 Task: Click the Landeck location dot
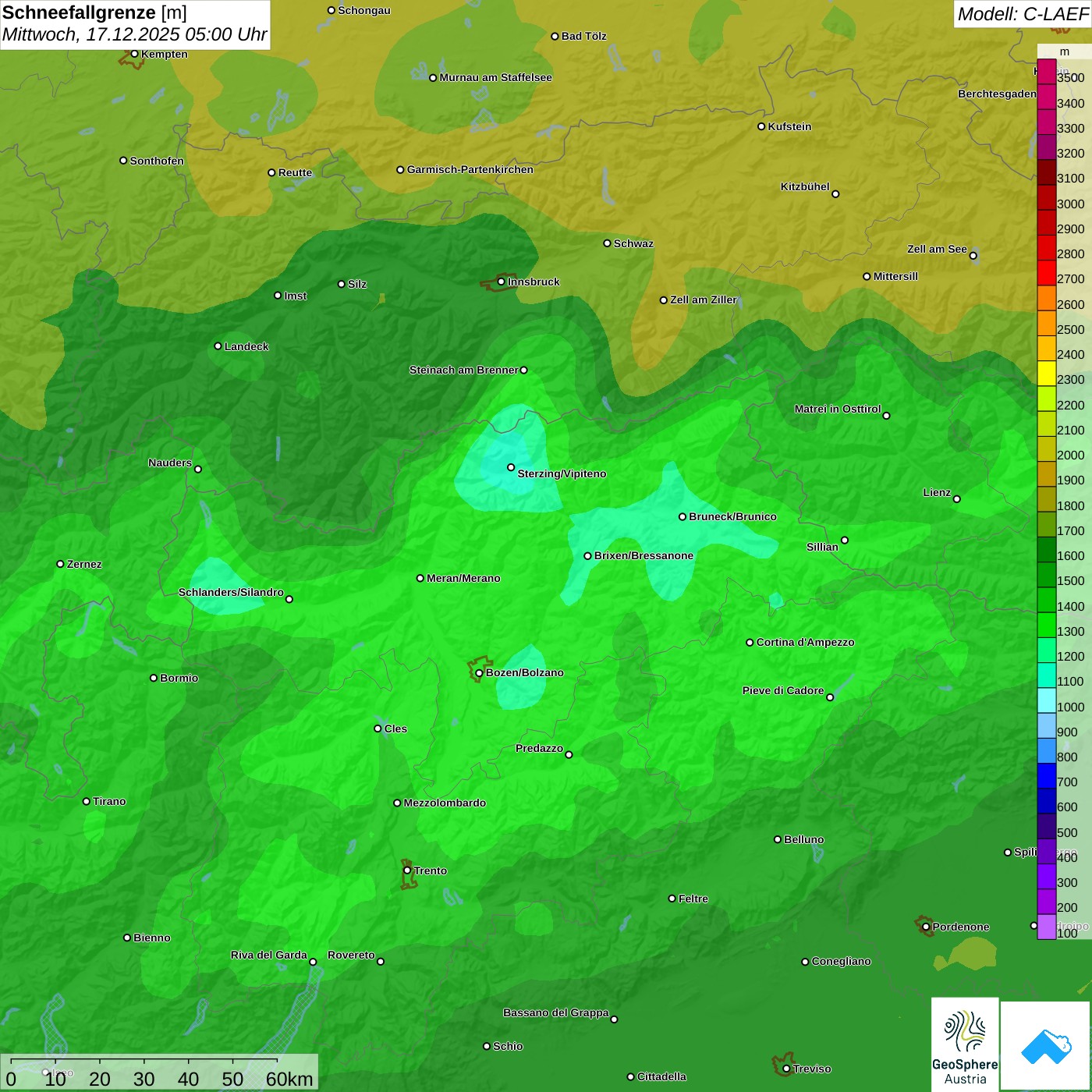tap(218, 346)
